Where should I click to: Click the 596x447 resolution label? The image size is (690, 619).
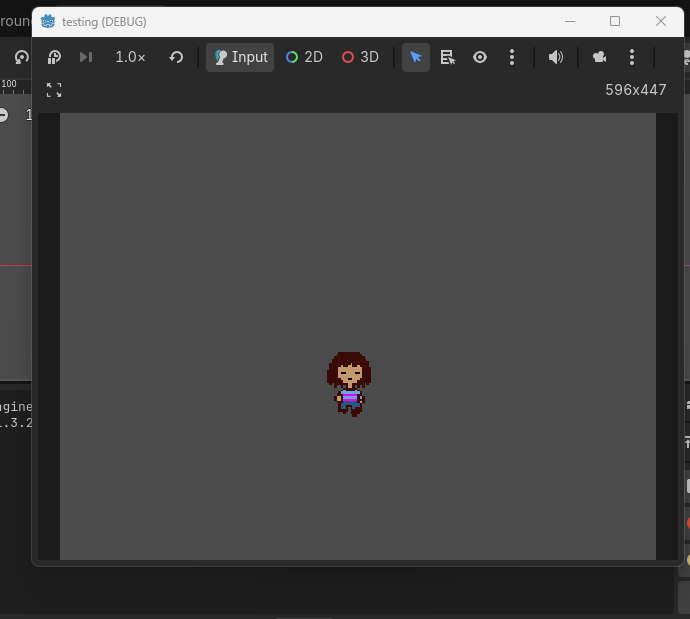635,90
